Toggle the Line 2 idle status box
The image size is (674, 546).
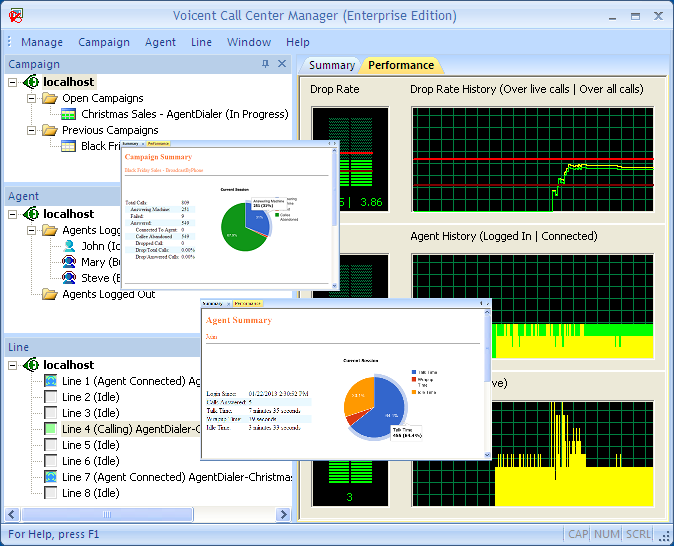click(x=50, y=397)
